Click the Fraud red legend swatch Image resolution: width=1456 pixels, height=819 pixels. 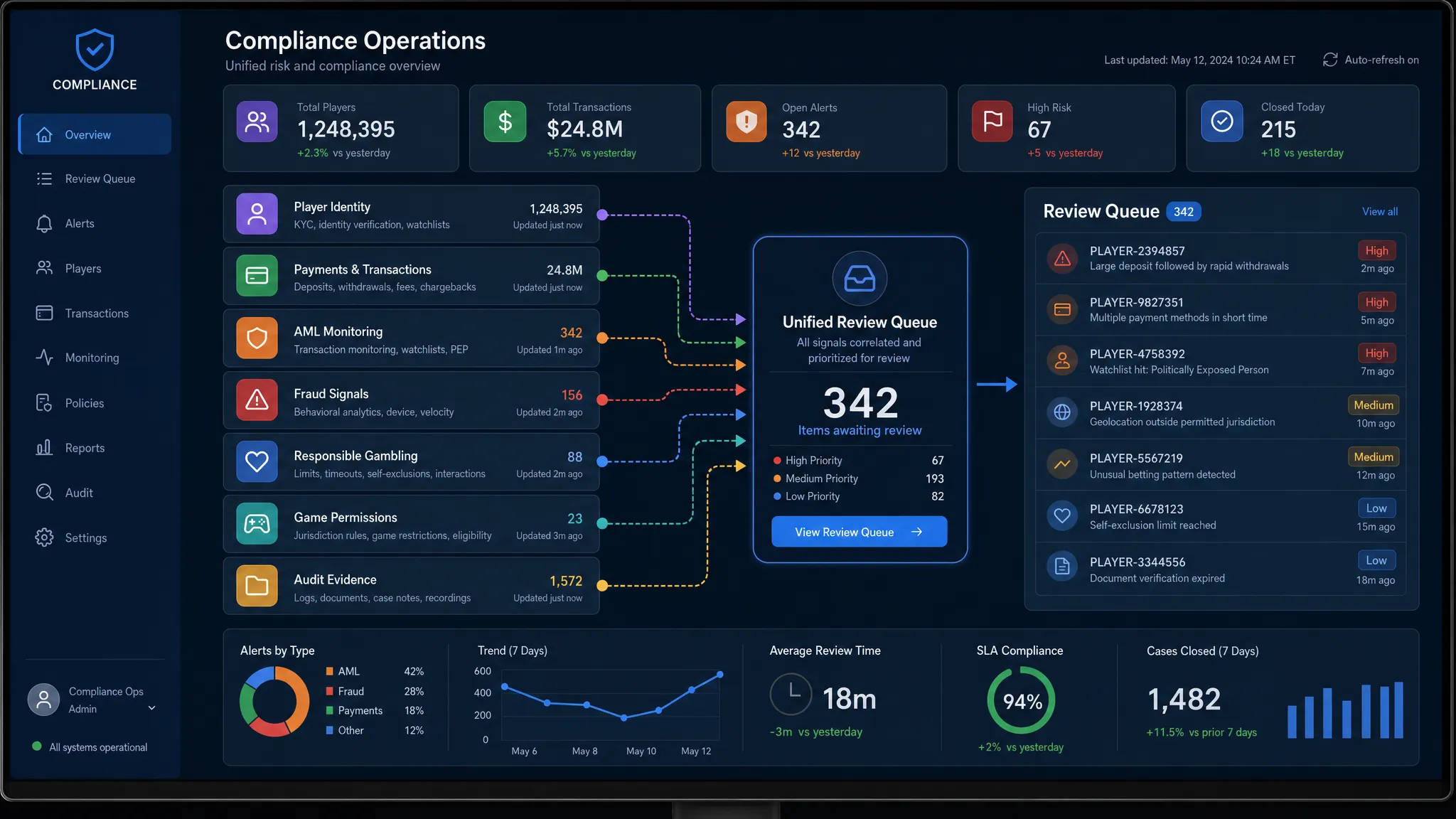(330, 691)
